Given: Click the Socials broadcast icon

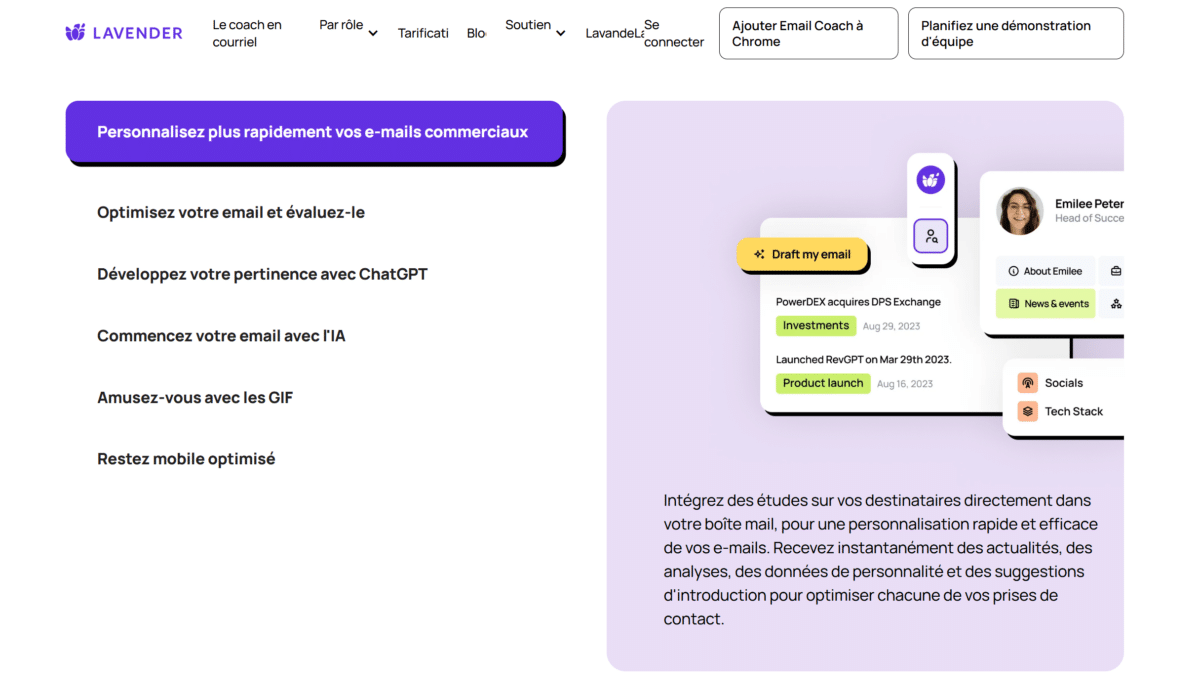Looking at the screenshot, I should (x=1027, y=383).
